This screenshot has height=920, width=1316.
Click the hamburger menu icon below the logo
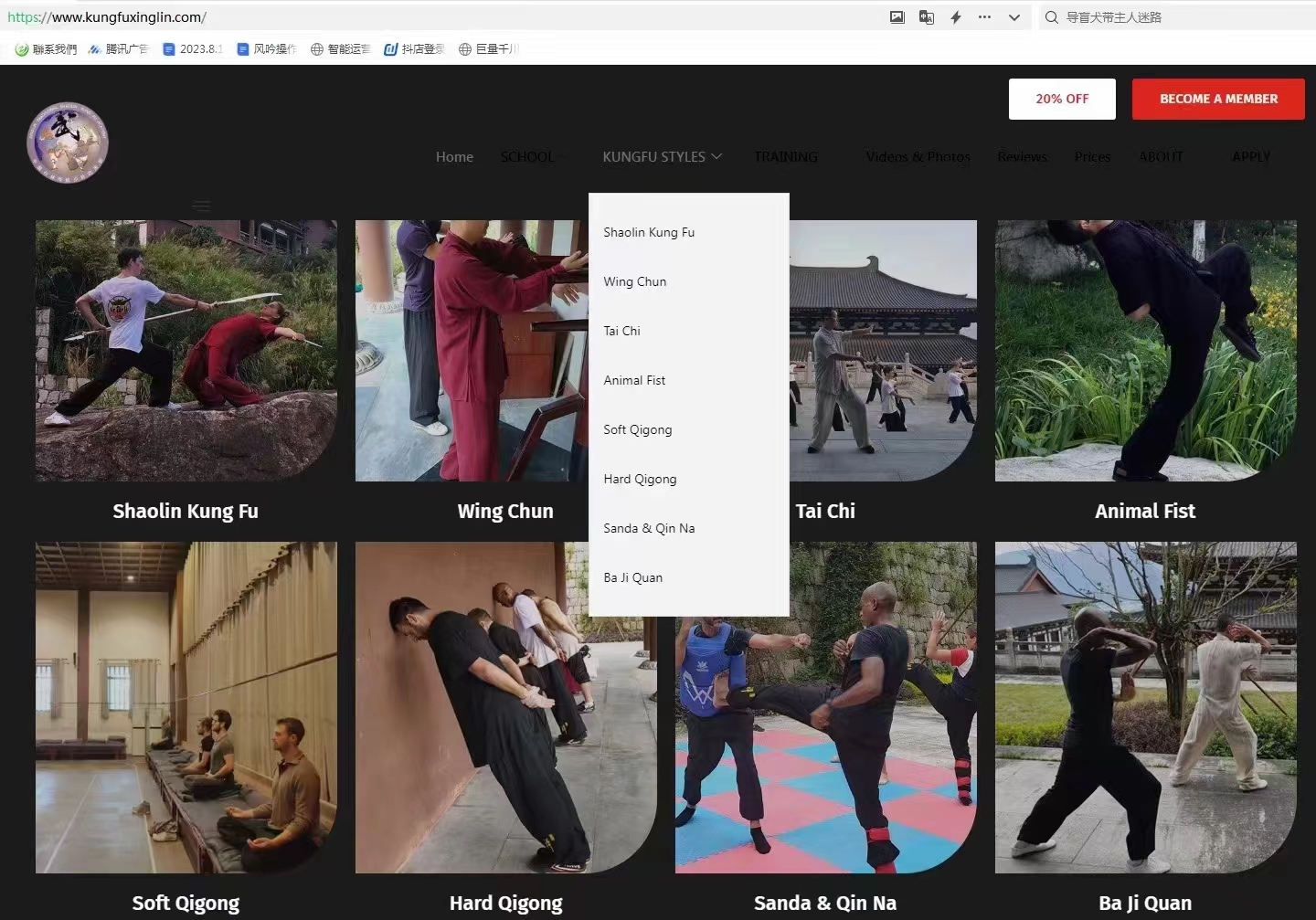pos(201,206)
